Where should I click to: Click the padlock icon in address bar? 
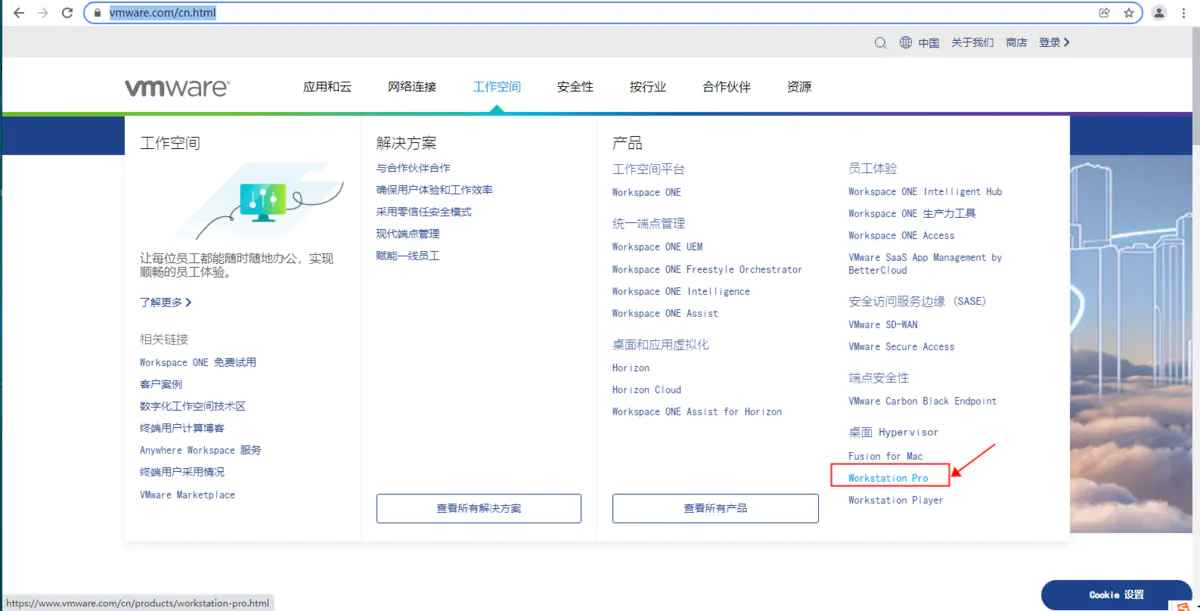[97, 13]
